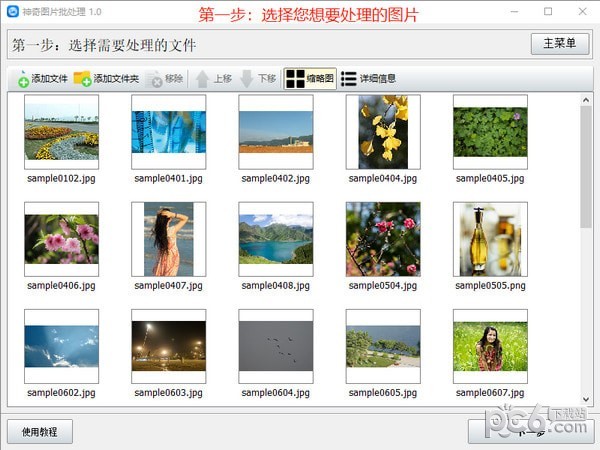The image size is (600, 450).
Task: Click file name sample0505.png
Action: [x=490, y=286]
